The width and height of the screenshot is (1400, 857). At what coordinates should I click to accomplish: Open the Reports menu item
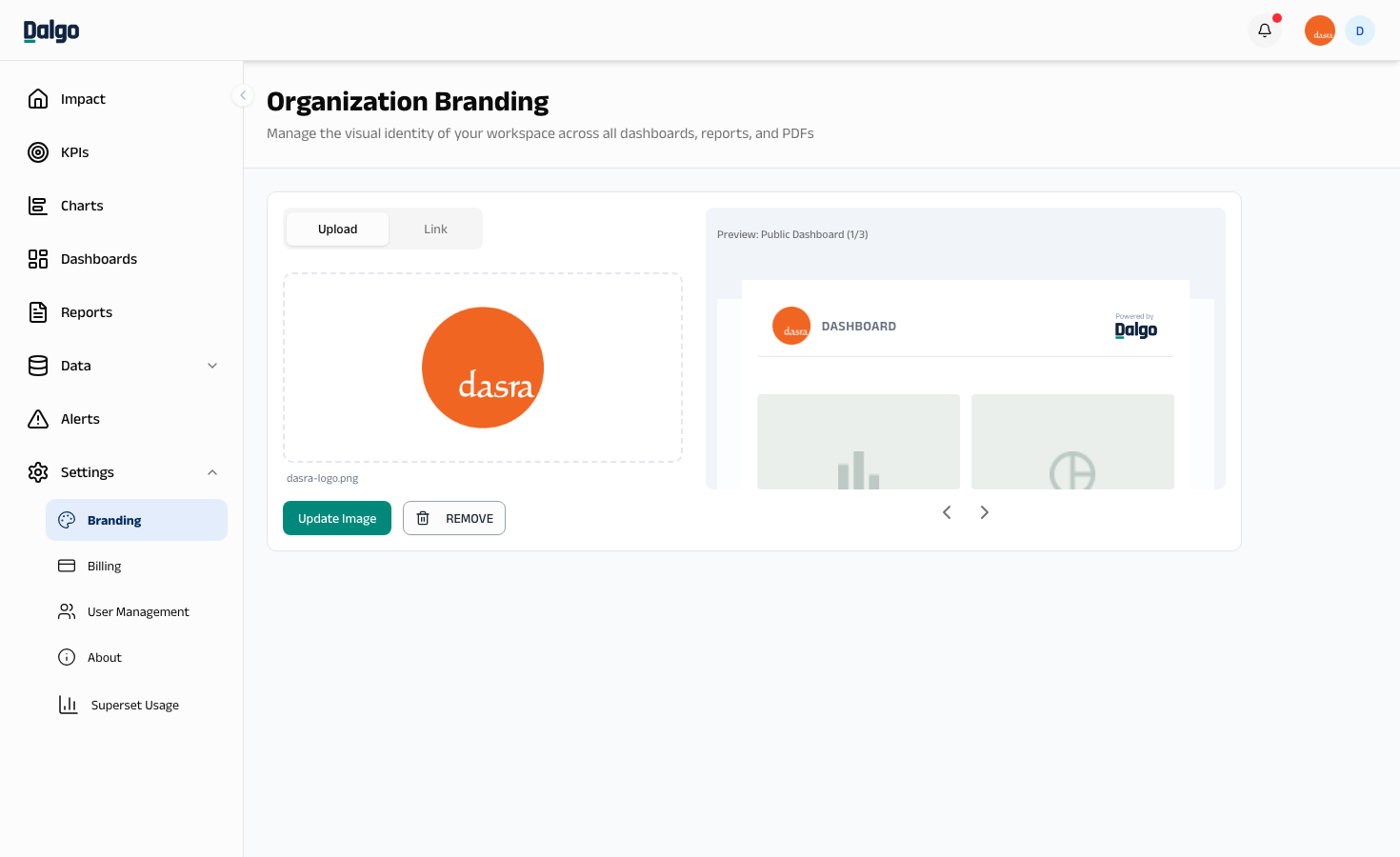click(122, 312)
